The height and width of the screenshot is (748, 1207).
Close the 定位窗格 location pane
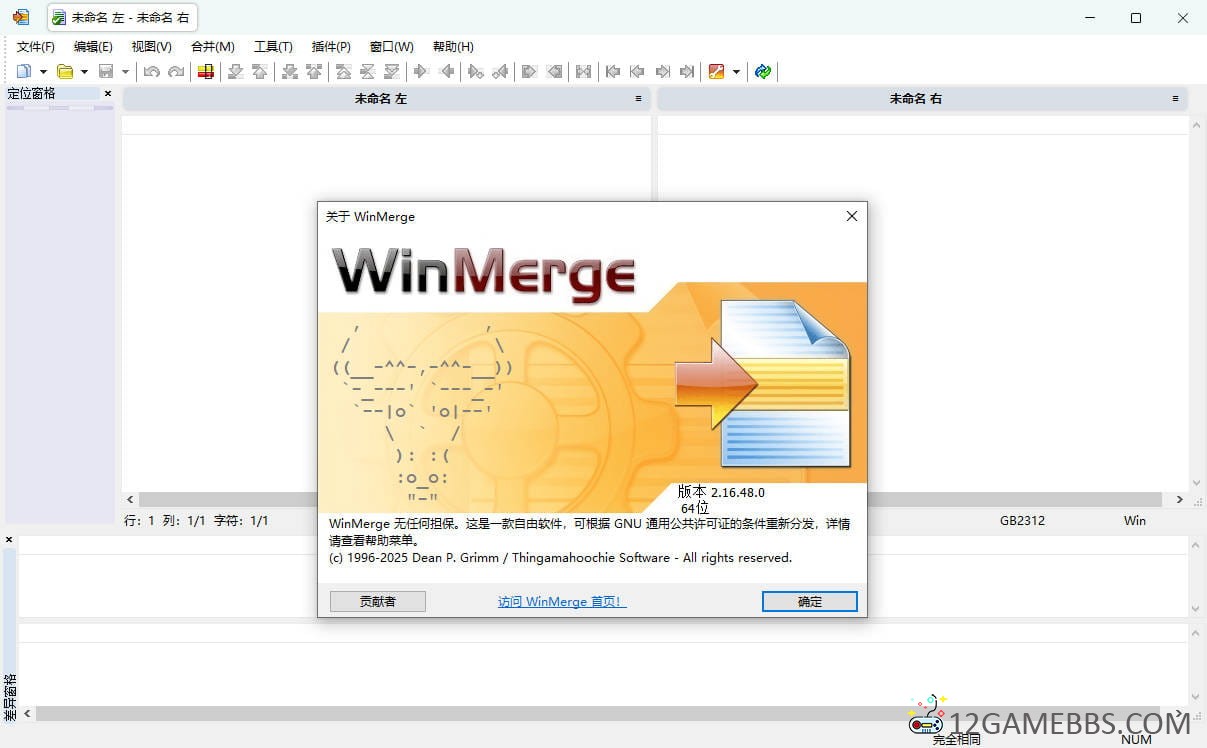(108, 94)
